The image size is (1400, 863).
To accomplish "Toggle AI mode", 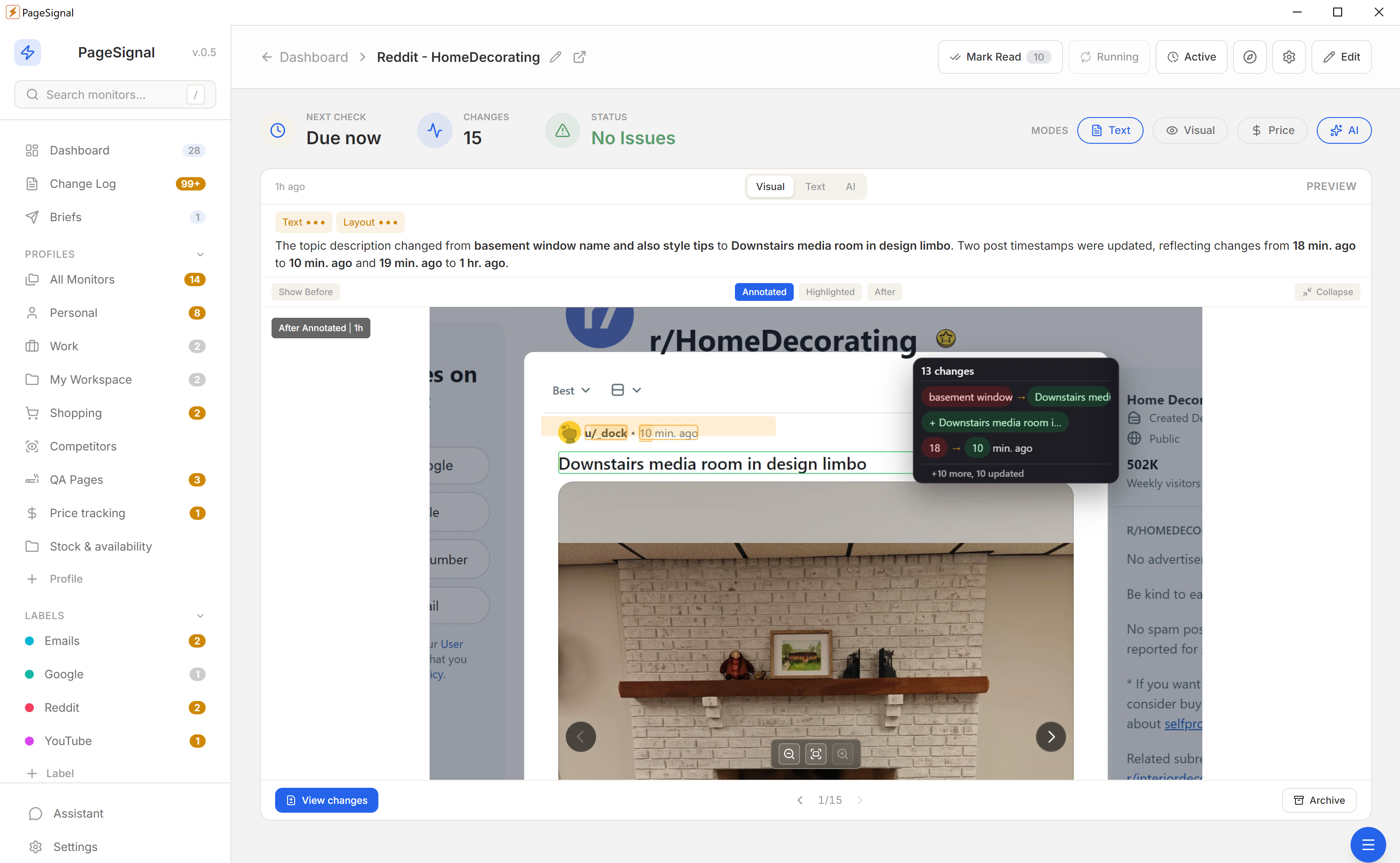I will [x=1343, y=131].
